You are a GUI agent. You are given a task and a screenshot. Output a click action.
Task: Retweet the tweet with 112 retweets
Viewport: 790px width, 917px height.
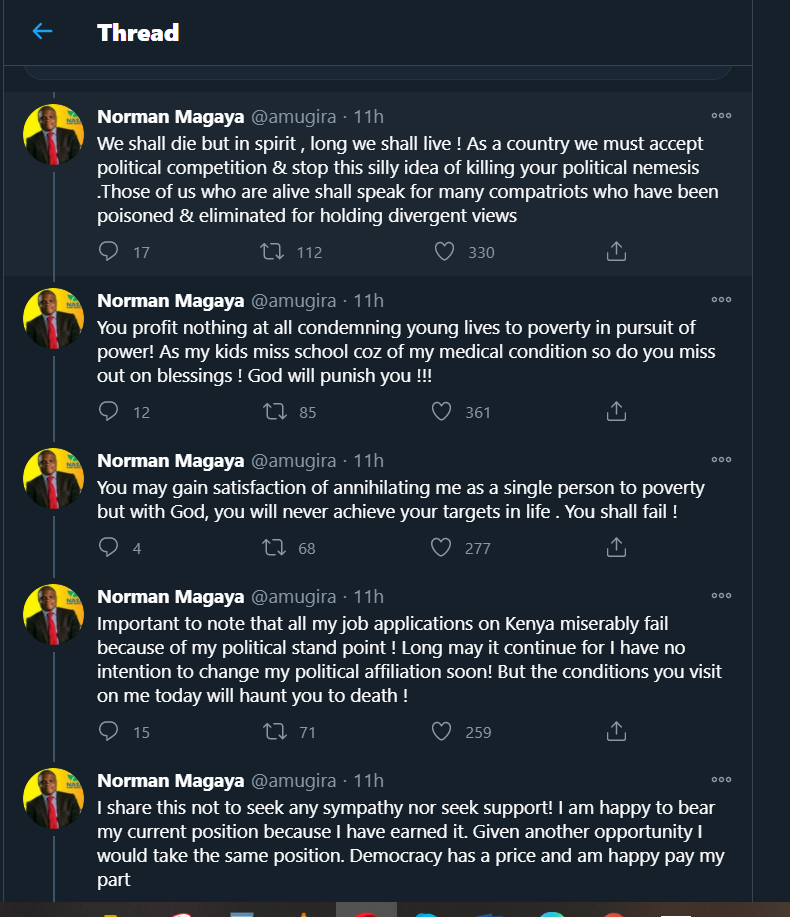pos(272,251)
